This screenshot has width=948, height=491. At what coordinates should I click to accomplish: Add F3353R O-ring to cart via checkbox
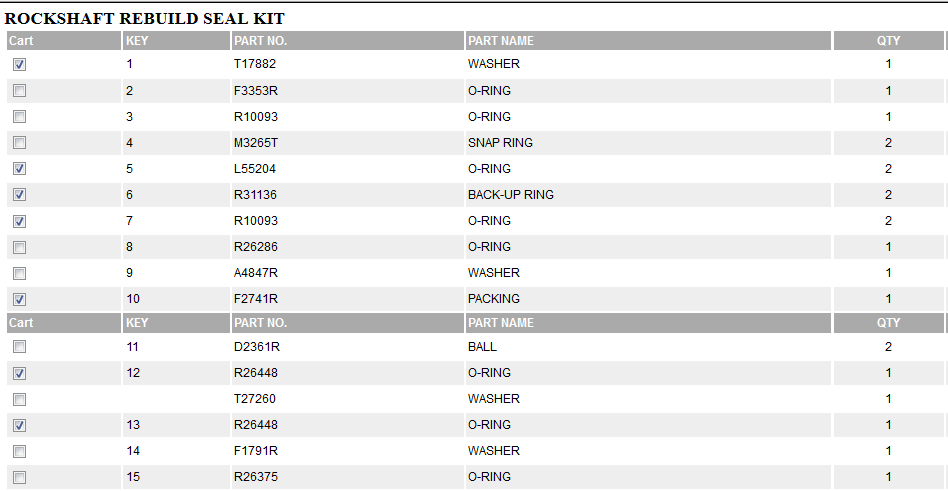[x=20, y=91]
